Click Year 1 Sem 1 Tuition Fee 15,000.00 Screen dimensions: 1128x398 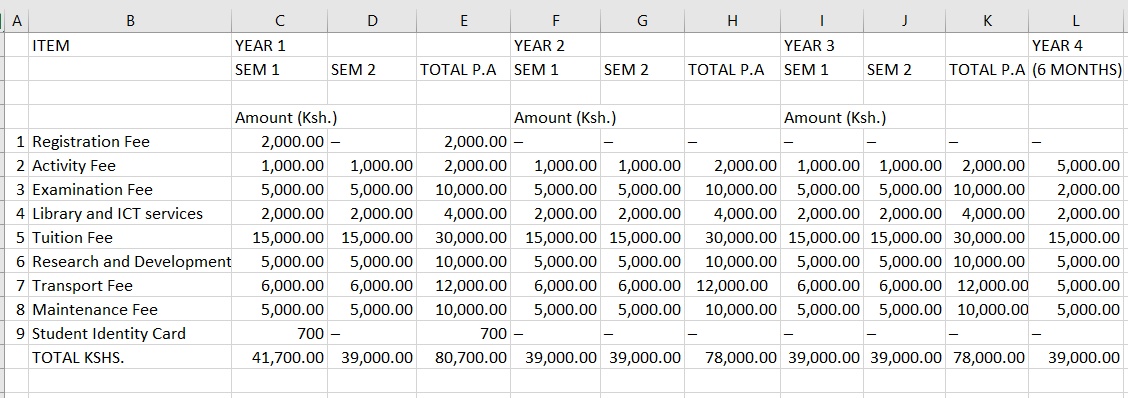pyautogui.click(x=279, y=238)
